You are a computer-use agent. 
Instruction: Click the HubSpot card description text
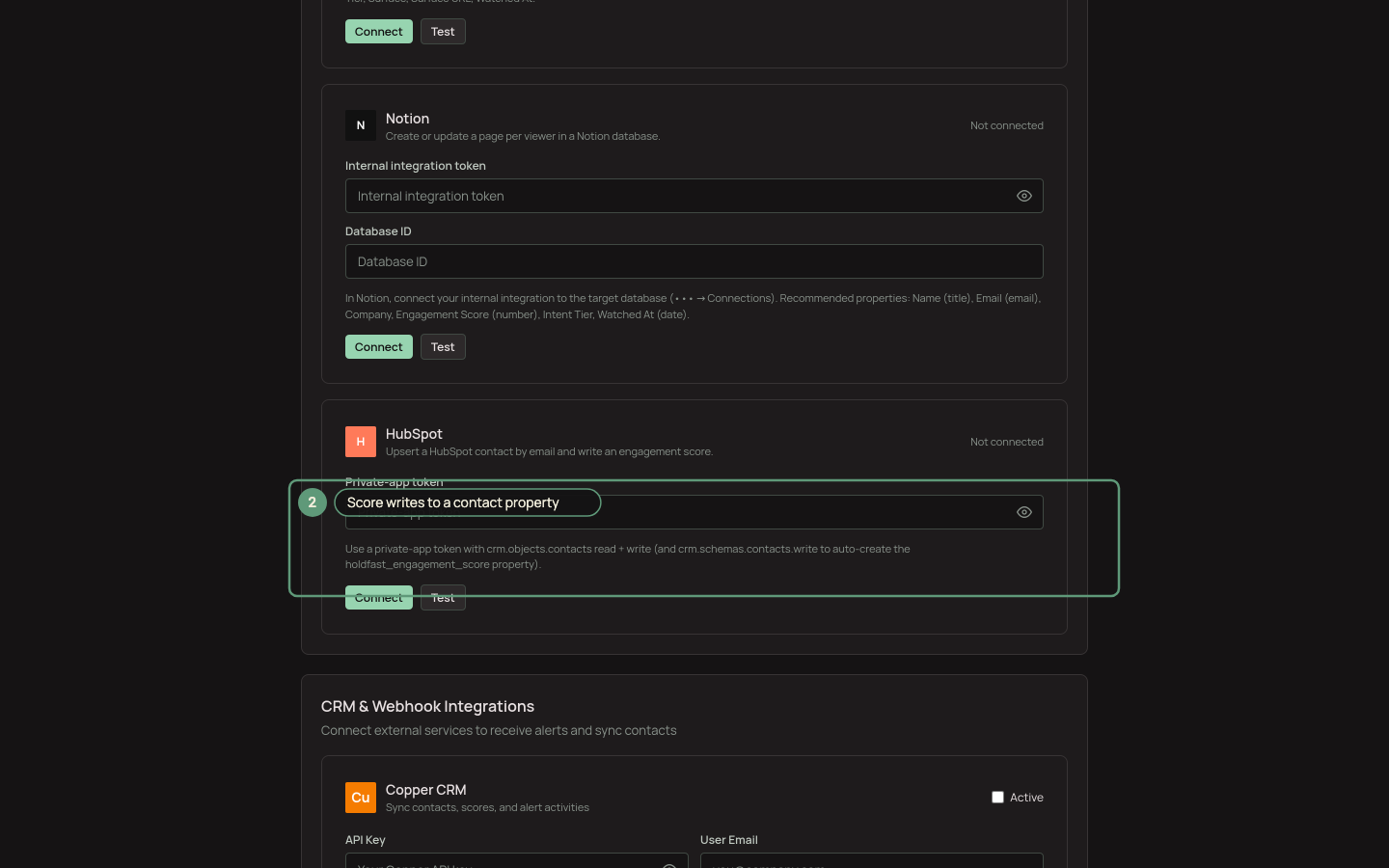549,452
